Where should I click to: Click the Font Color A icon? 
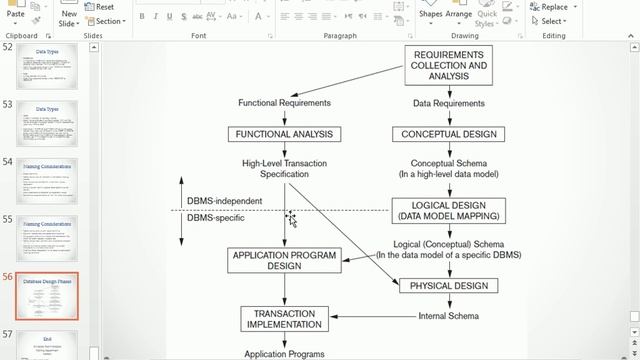pos(258,17)
